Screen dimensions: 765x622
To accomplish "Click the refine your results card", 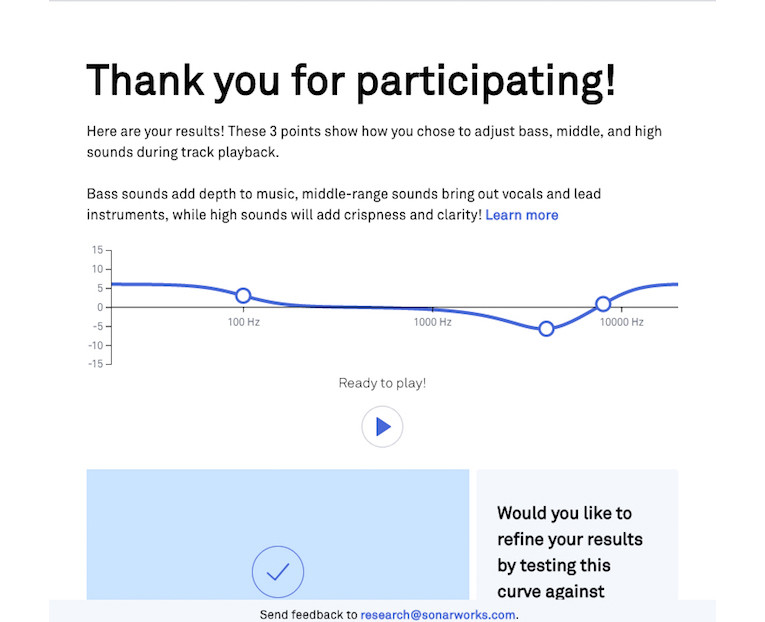I will pyautogui.click(x=577, y=535).
